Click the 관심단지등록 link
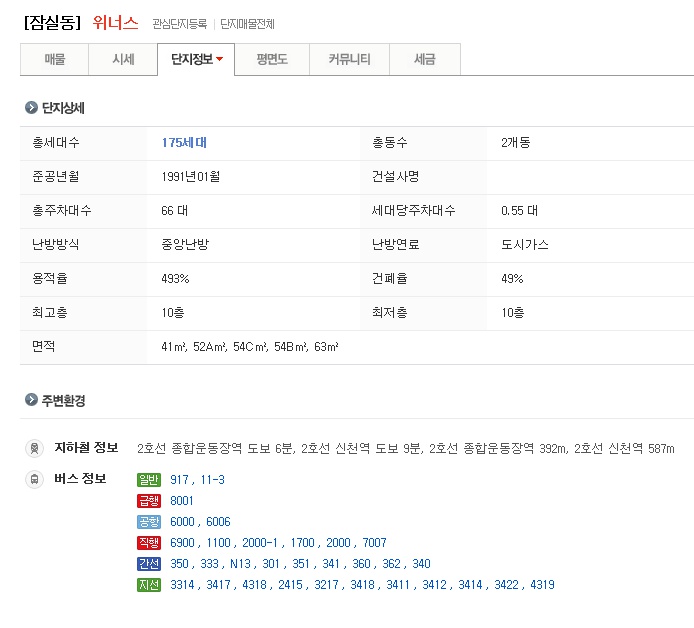The image size is (694, 628). (x=180, y=24)
